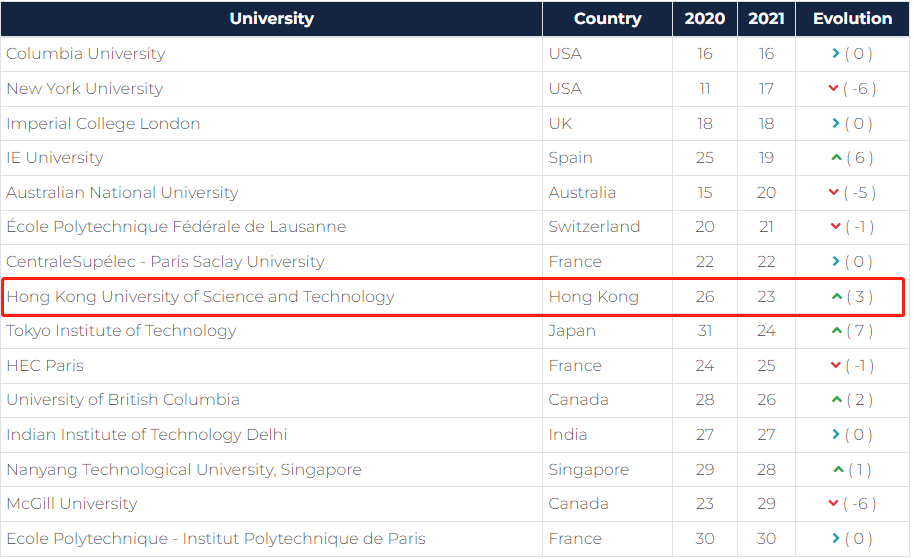Click the 2020 column header
The width and height of the screenshot is (914, 559).
705,19
